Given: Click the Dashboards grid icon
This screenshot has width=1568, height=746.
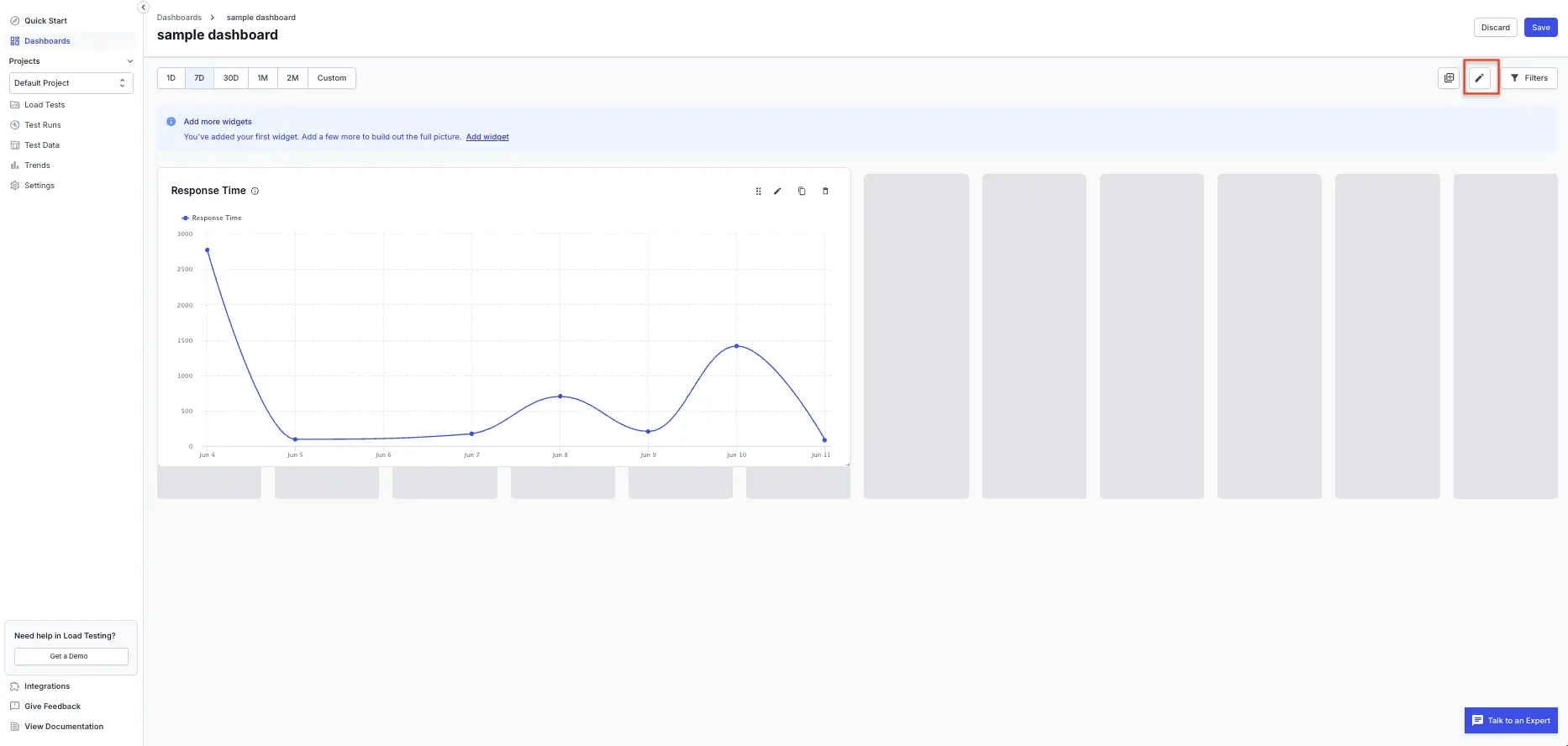Looking at the screenshot, I should (14, 41).
